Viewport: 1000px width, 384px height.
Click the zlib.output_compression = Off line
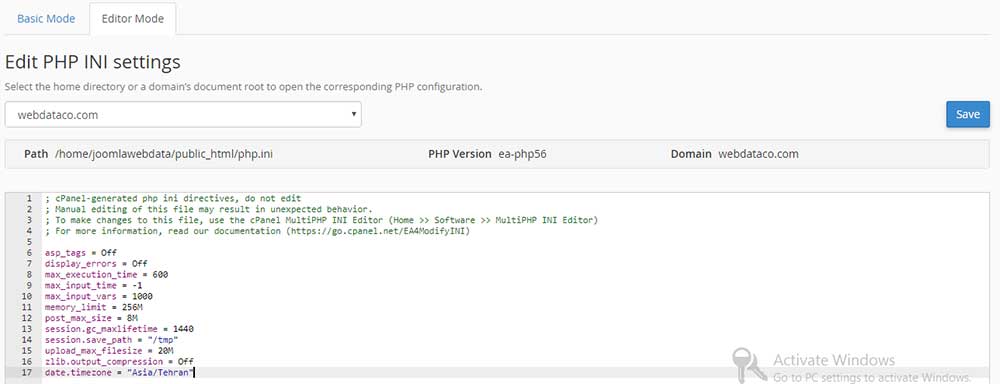coord(119,362)
